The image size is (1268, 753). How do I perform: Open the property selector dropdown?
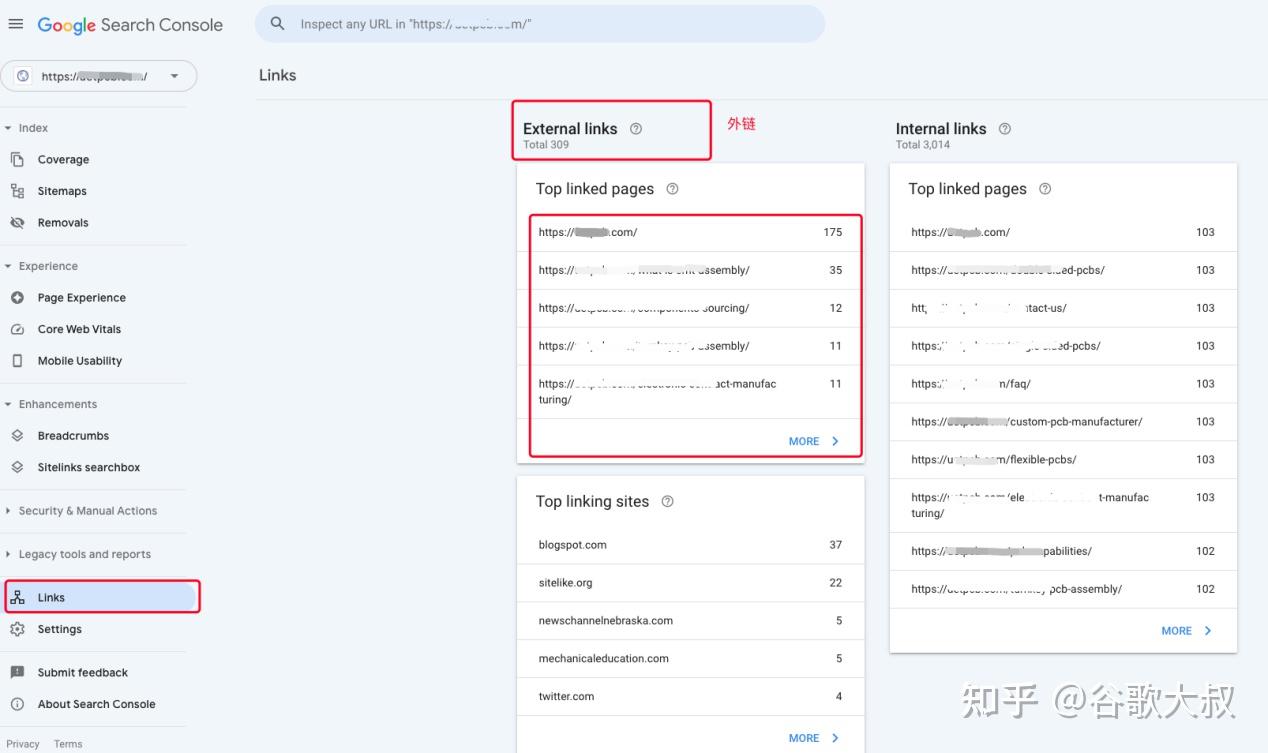(174, 76)
